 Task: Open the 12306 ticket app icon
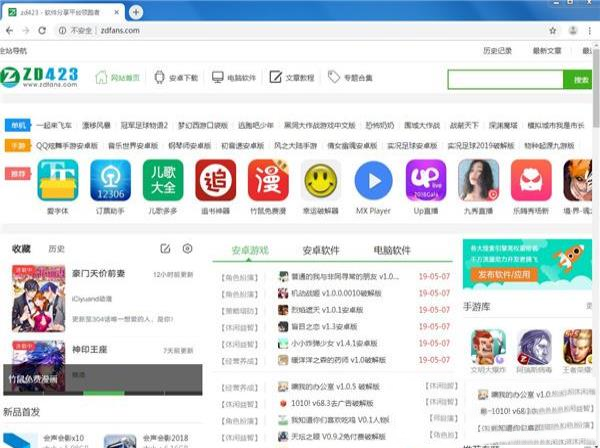click(111, 180)
